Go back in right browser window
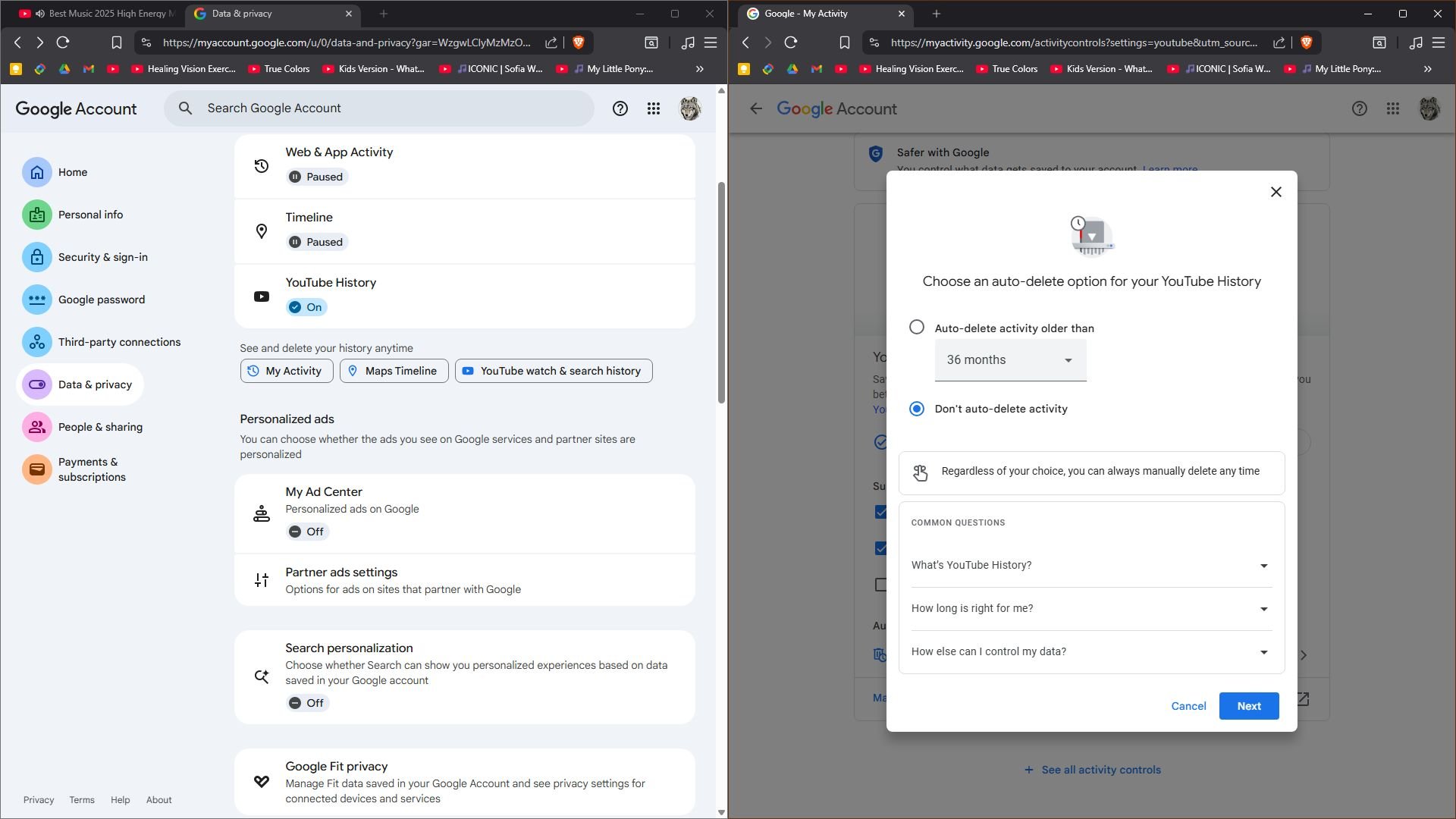This screenshot has width=1456, height=819. point(746,42)
